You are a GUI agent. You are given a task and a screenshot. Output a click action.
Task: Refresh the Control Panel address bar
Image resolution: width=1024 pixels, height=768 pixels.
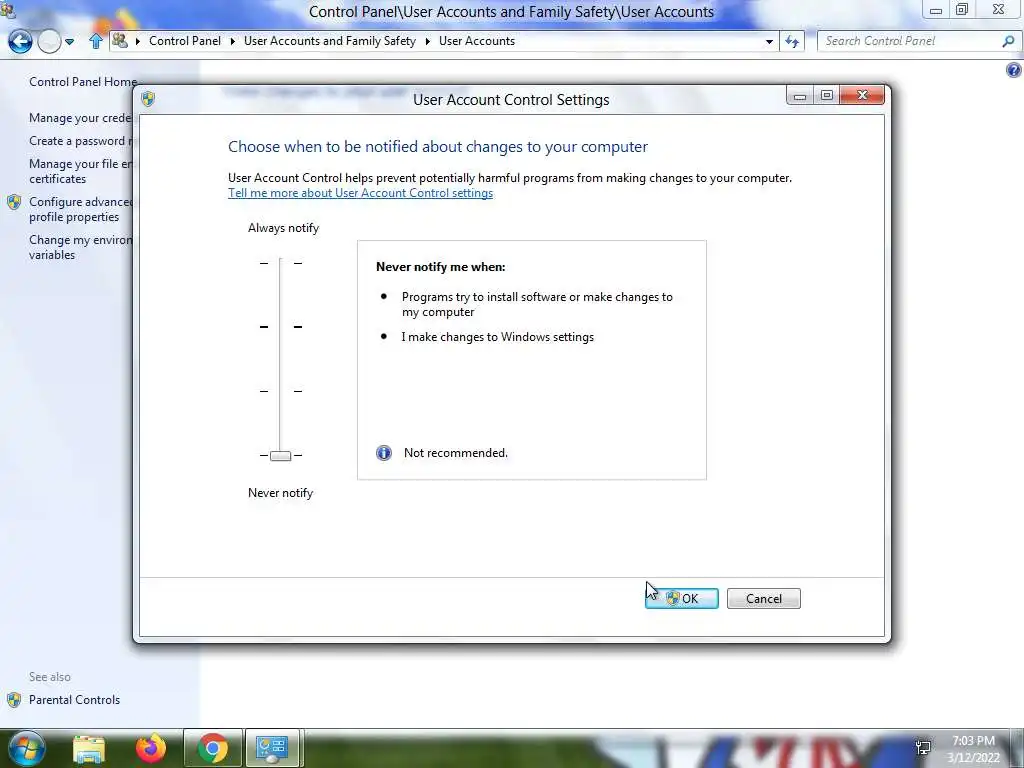pos(792,42)
